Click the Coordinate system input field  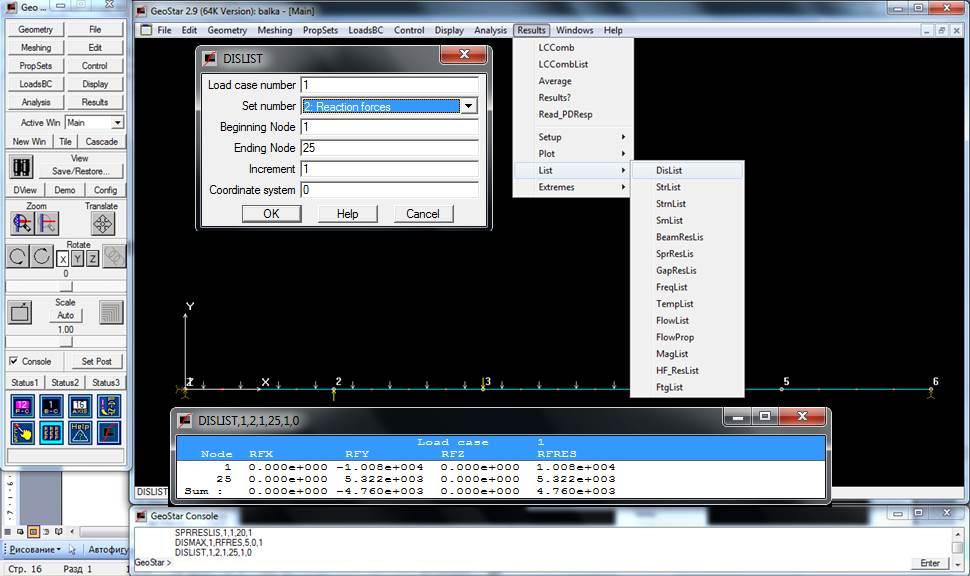click(x=390, y=190)
